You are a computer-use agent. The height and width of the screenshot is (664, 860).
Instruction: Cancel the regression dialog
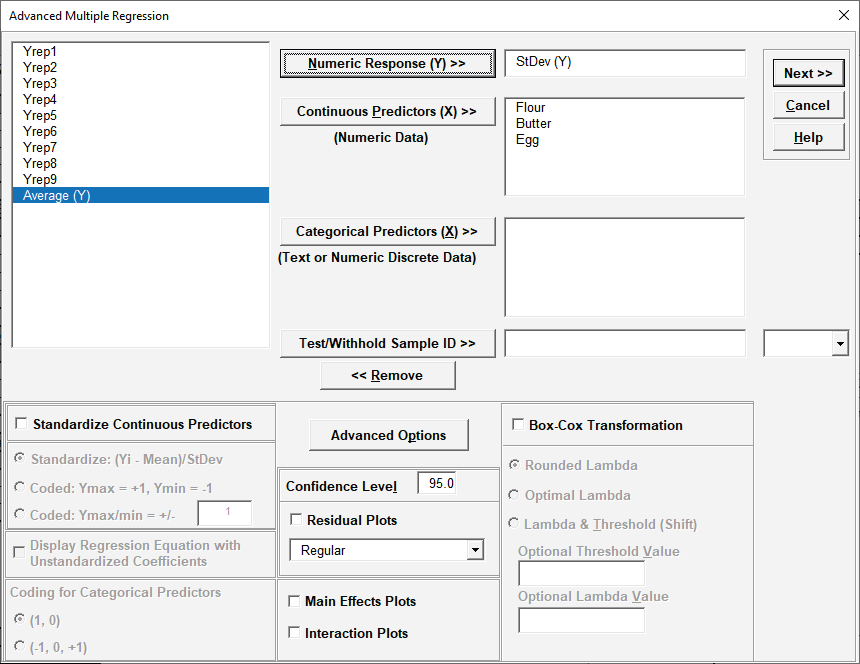click(808, 105)
